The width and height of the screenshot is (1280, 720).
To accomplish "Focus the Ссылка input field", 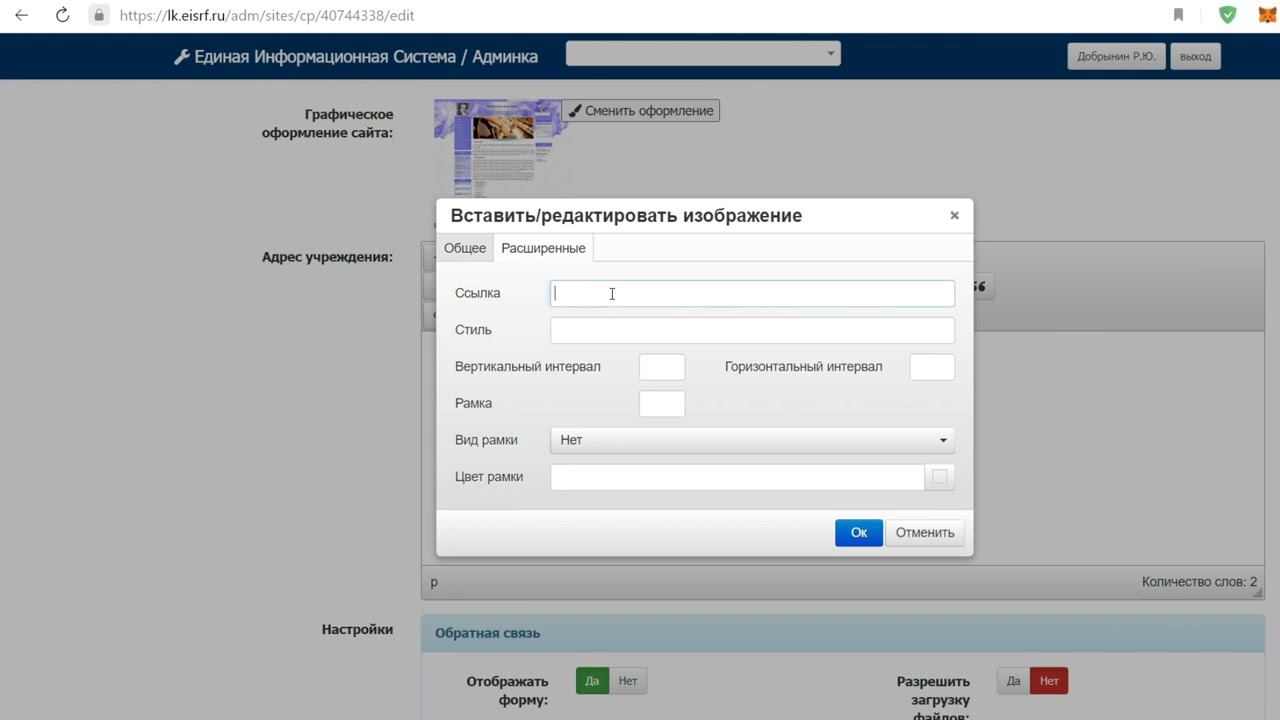I will (752, 293).
